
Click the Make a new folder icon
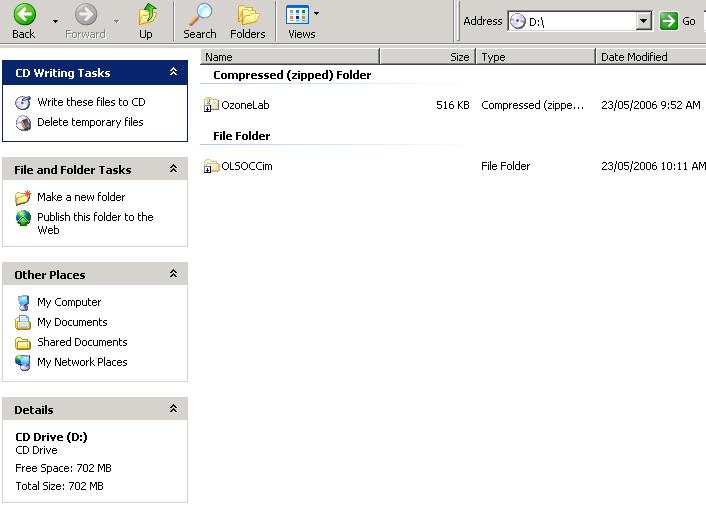23,197
